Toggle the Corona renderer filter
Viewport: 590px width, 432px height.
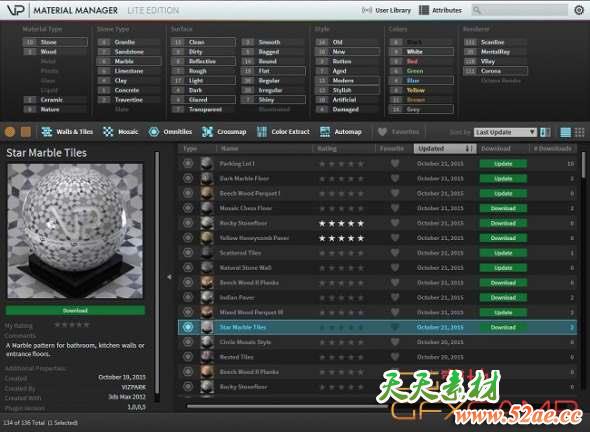coord(495,71)
